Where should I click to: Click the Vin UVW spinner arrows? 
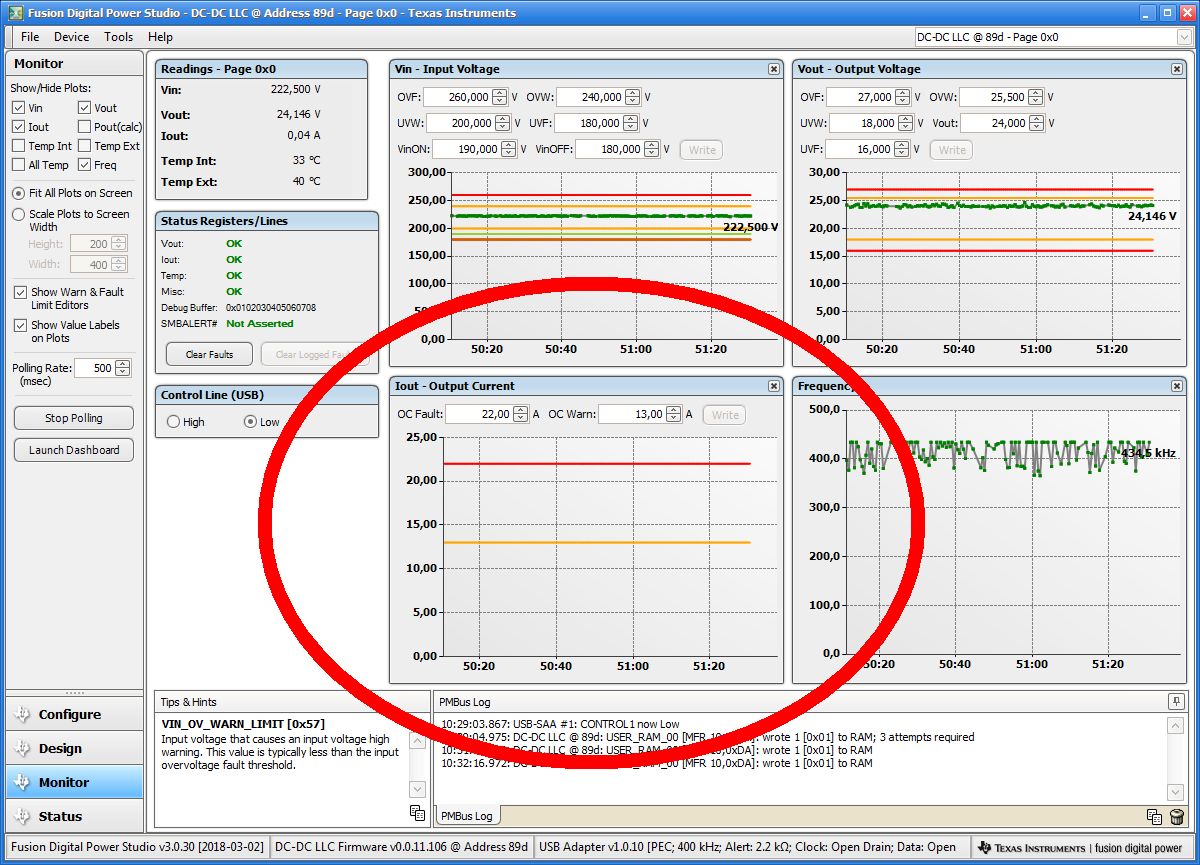504,123
